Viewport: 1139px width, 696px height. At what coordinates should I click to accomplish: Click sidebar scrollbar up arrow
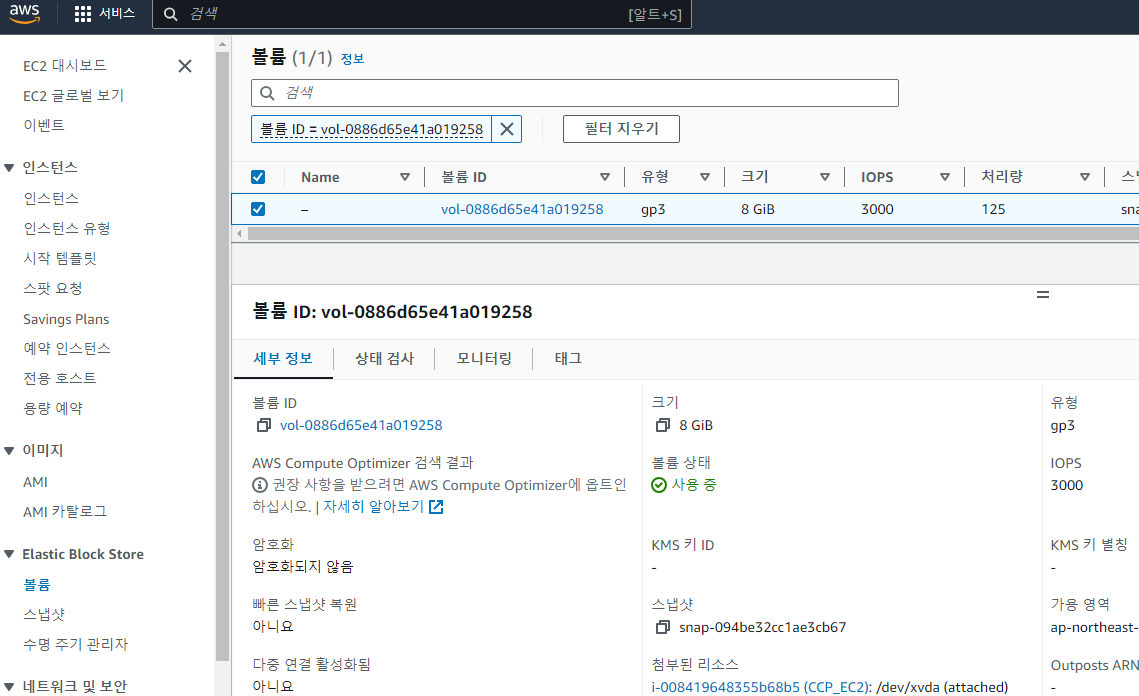tap(222, 44)
